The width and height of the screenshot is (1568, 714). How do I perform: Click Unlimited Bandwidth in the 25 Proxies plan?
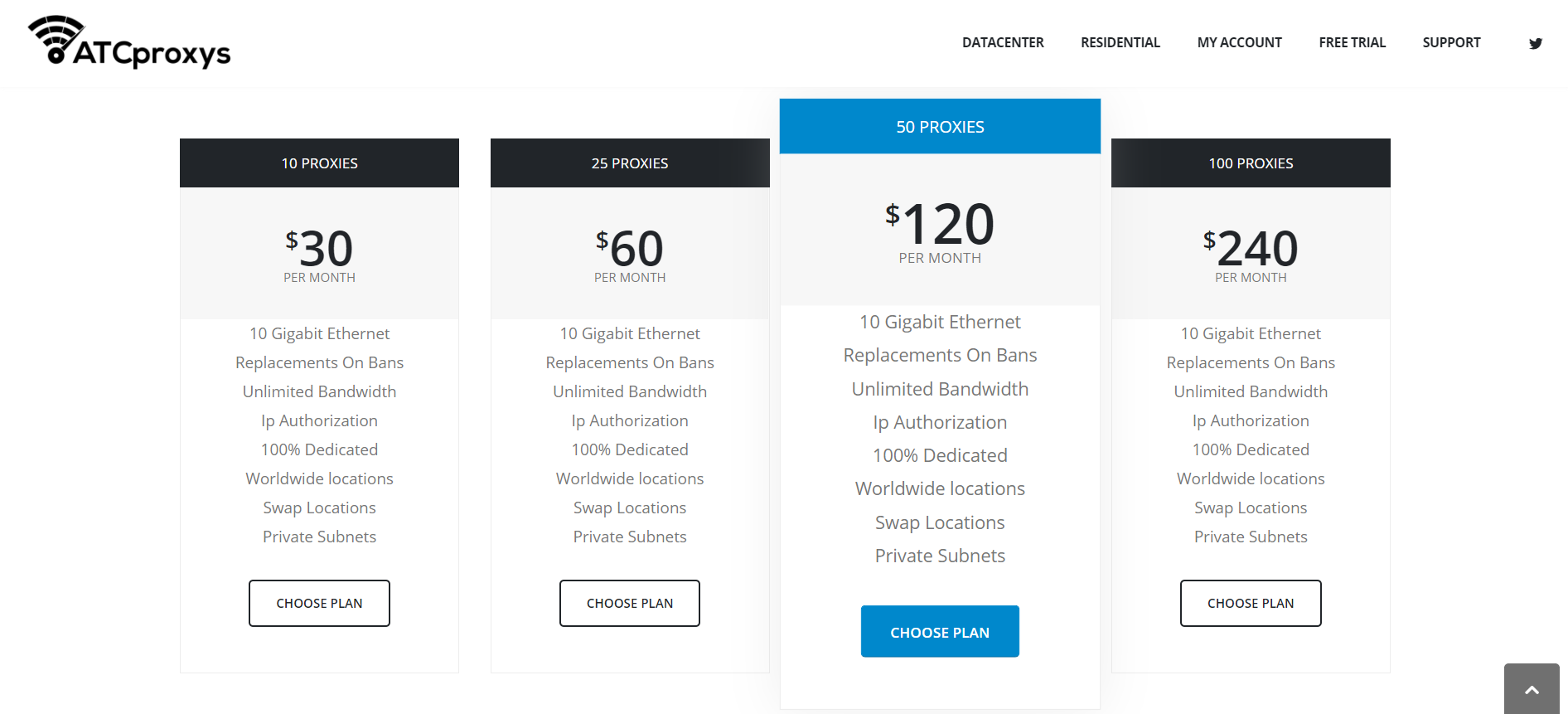click(x=630, y=391)
